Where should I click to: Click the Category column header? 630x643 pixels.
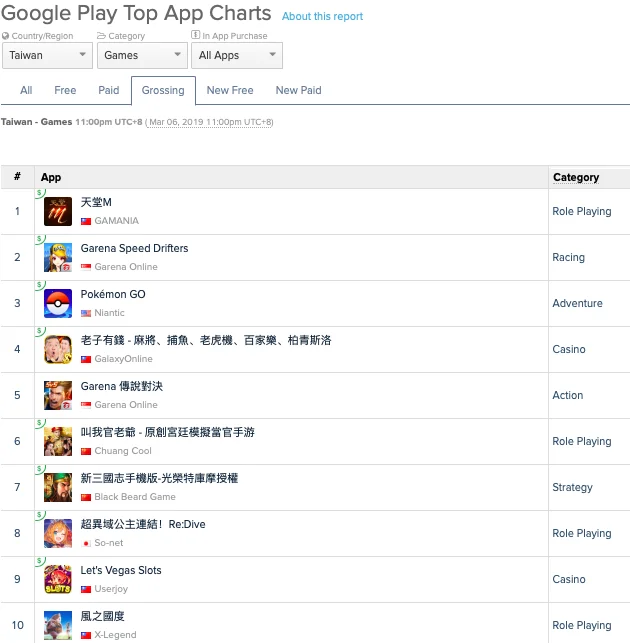tap(576, 177)
